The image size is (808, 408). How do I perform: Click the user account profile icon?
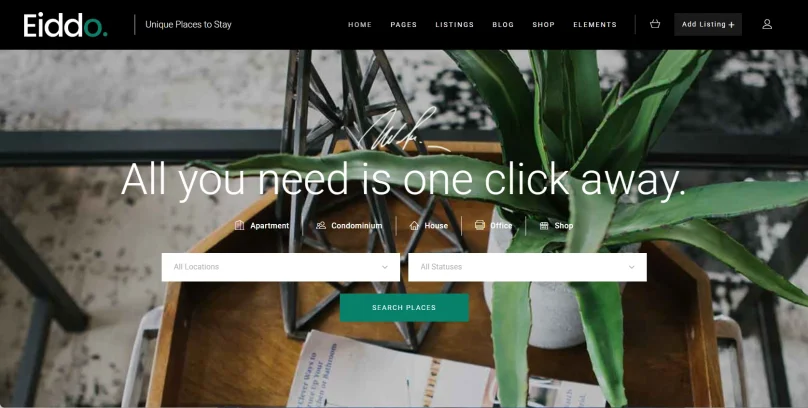click(767, 24)
